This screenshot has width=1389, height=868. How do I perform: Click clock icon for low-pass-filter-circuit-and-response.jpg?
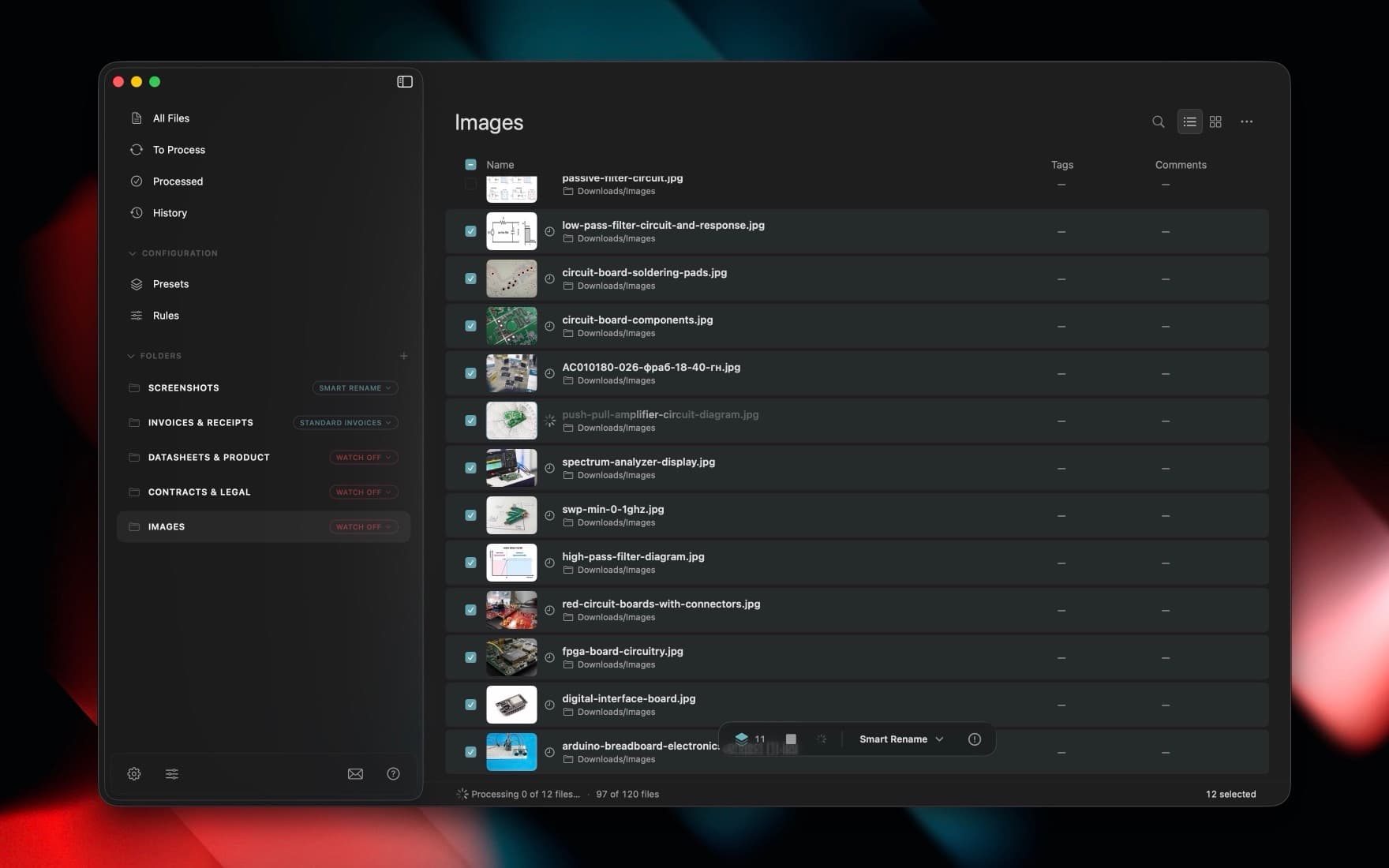tap(550, 231)
